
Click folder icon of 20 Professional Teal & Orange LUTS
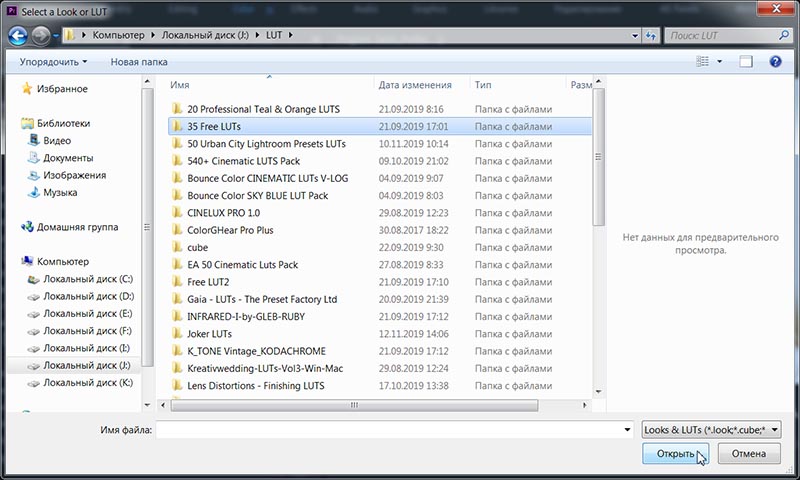[x=177, y=109]
